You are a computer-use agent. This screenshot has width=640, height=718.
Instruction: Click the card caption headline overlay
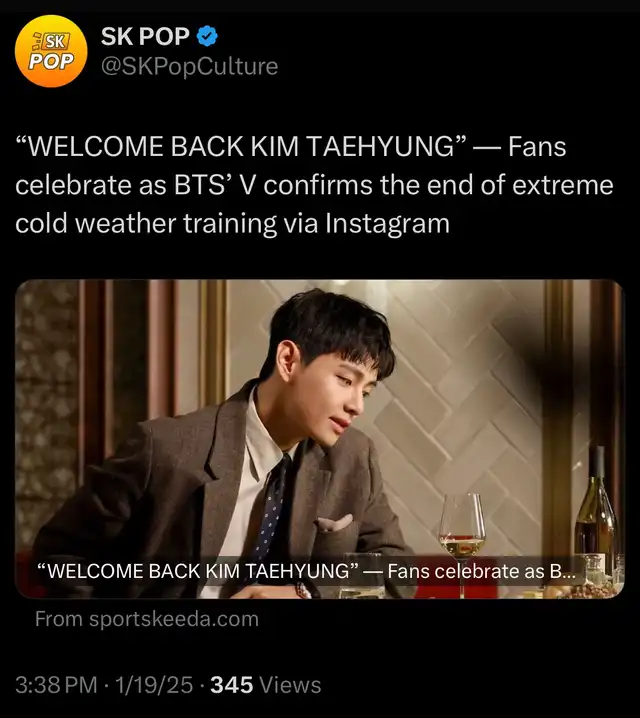tap(306, 571)
